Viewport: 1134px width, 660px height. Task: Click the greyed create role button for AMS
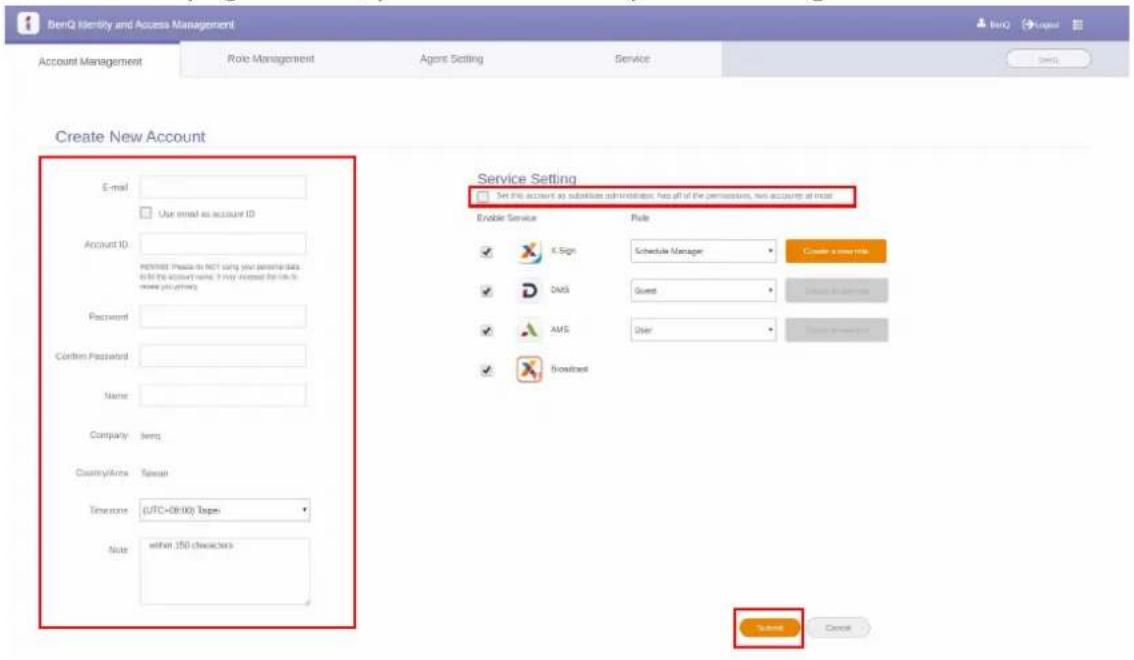click(837, 330)
